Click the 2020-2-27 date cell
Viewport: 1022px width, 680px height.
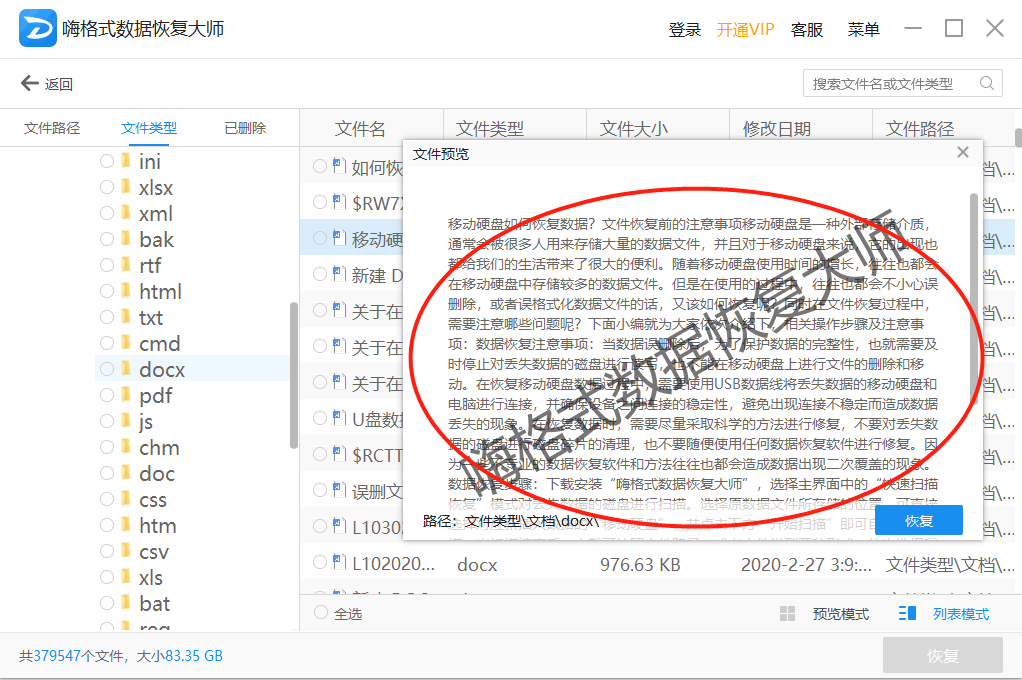click(x=806, y=565)
